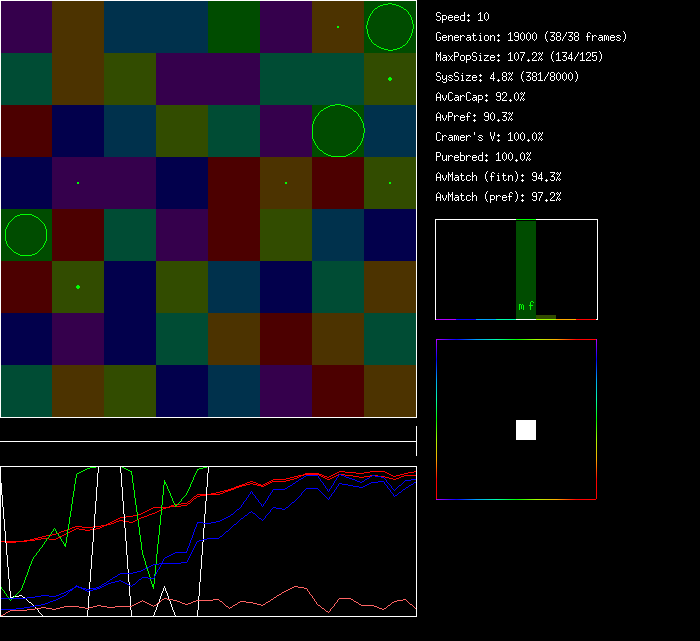Image resolution: width=700 pixels, height=641 pixels.
Task: Select the AvCarCap value line
Action: (x=481, y=97)
